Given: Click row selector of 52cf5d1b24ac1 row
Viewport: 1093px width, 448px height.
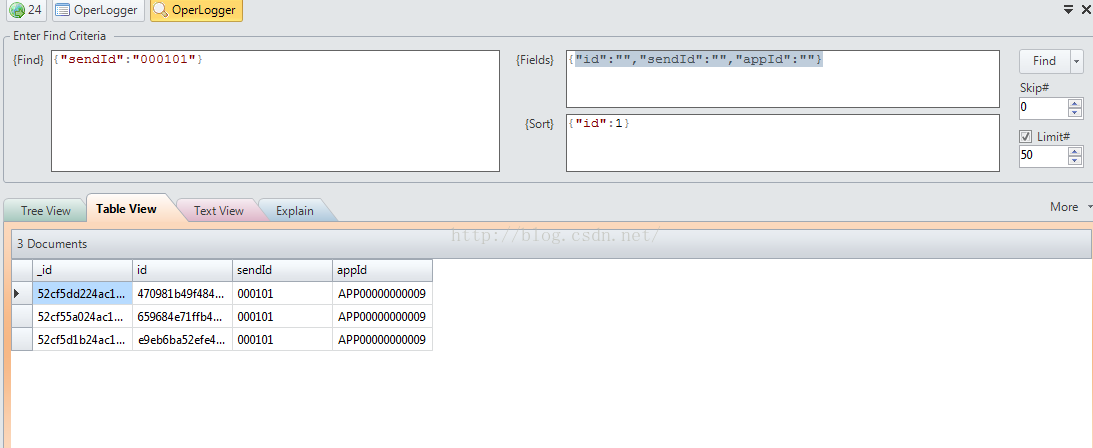Looking at the screenshot, I should tap(22, 339).
